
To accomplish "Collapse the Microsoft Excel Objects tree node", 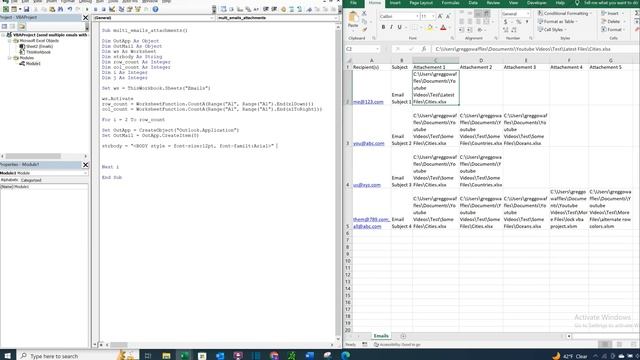I will 10,41.
